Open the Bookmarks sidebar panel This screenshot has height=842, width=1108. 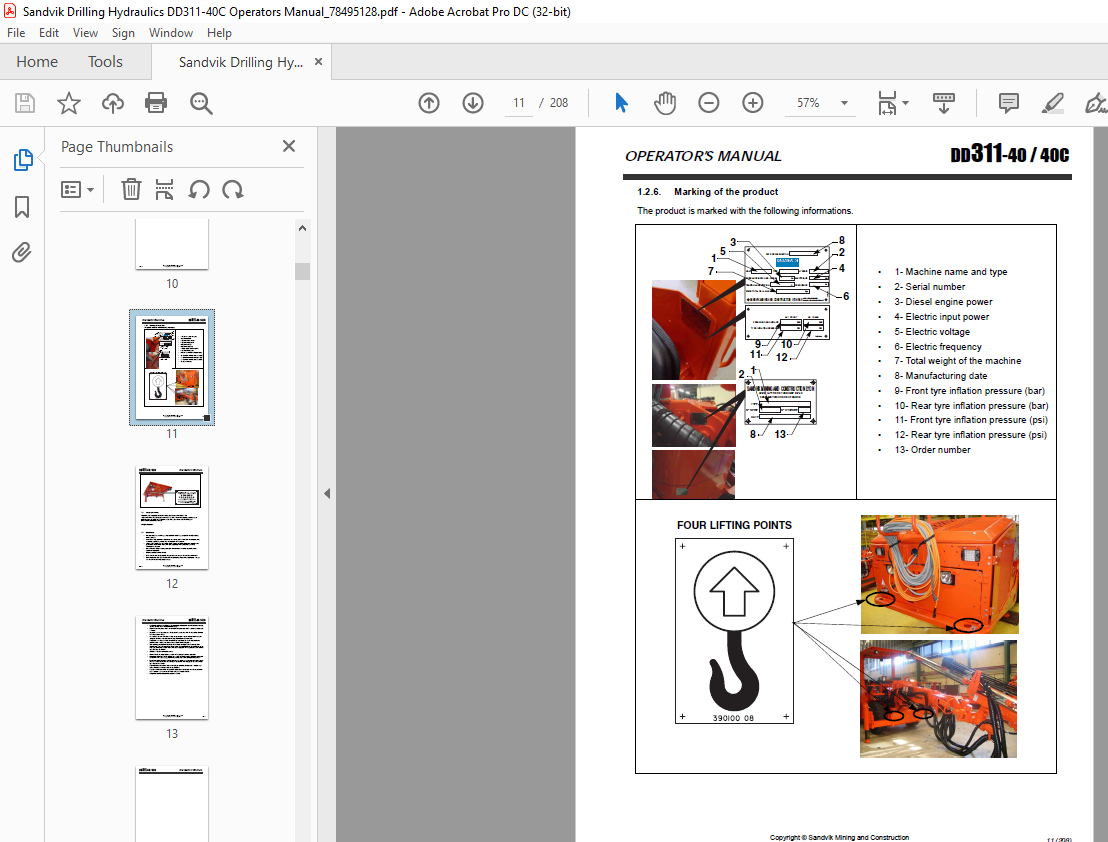(22, 207)
